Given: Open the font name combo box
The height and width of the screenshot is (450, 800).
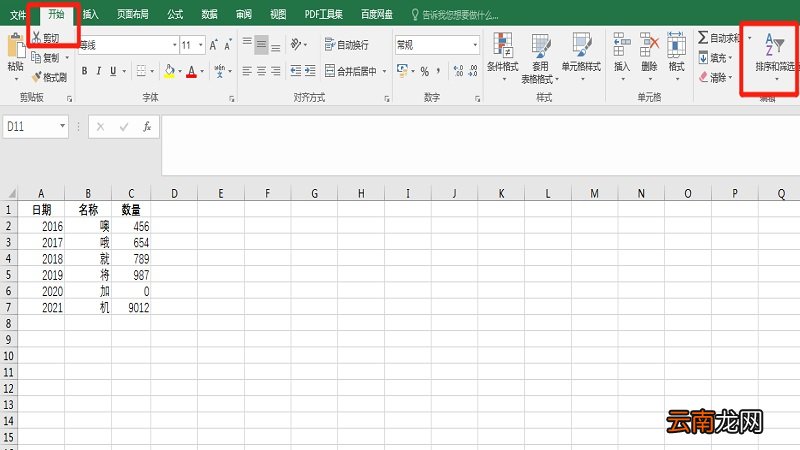Looking at the screenshot, I should (x=128, y=45).
